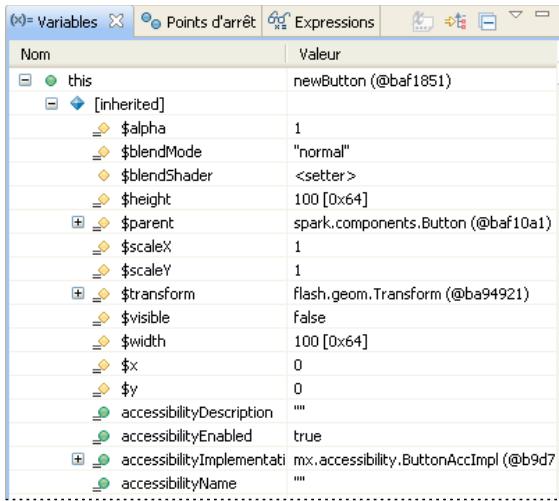Image resolution: width=559 pixels, height=501 pixels.
Task: Click value 'newButton (@baf1851)'
Action: [372, 81]
